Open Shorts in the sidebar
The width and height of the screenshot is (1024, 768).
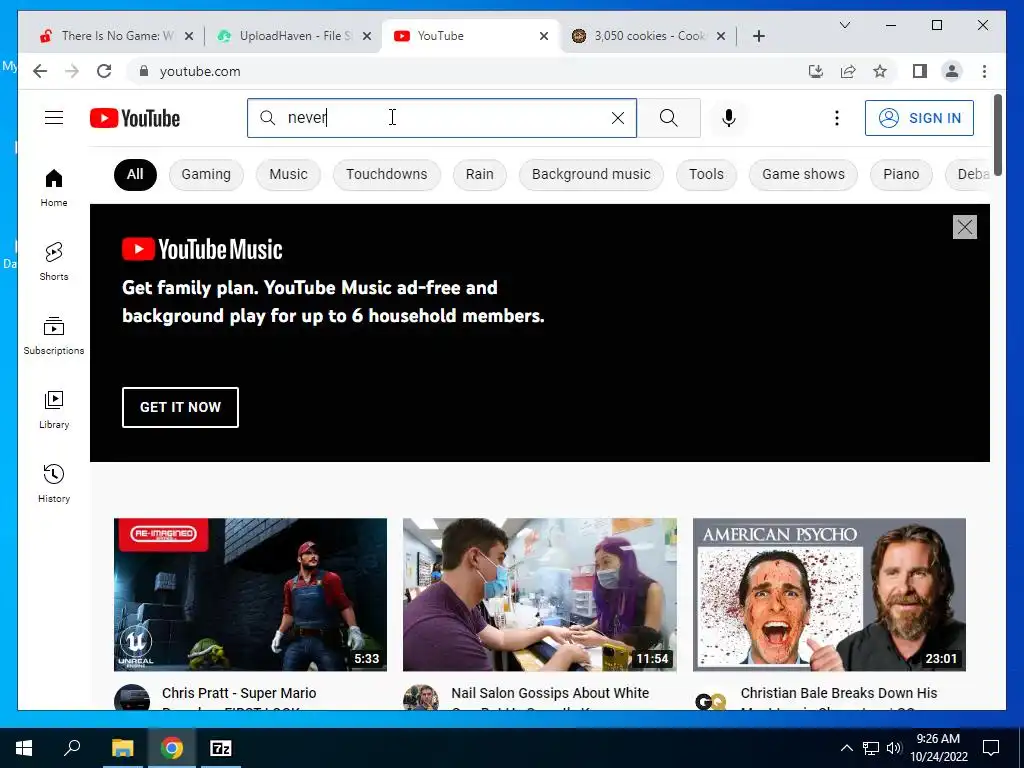(54, 262)
